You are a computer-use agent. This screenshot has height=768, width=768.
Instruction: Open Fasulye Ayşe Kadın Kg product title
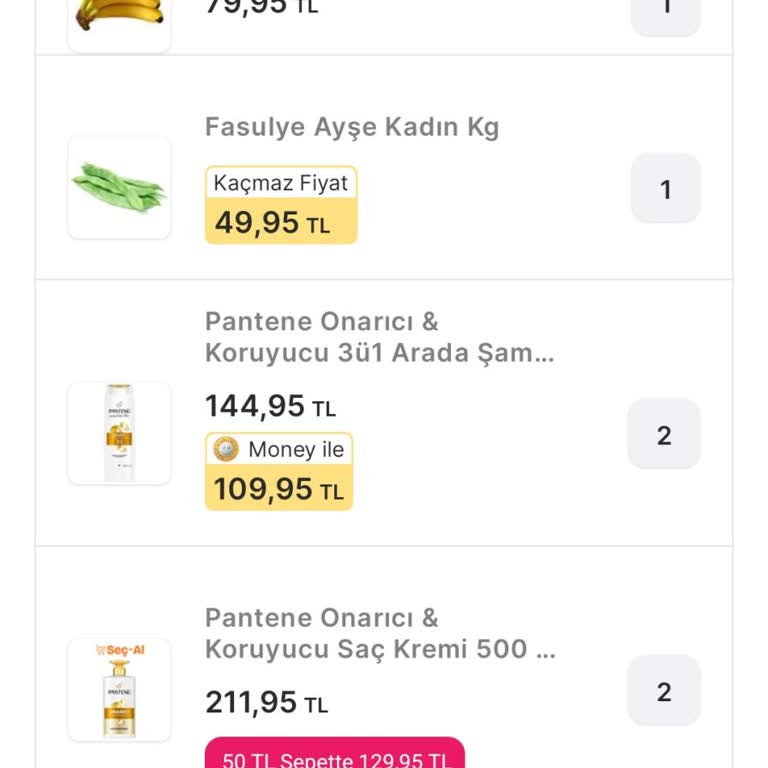pos(352,127)
